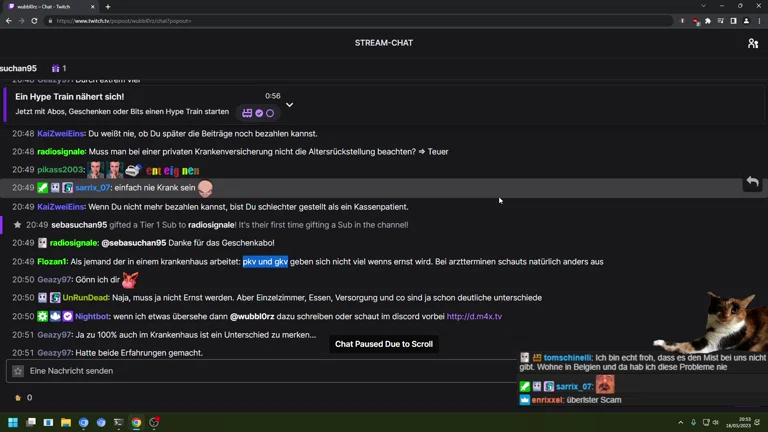Go back using the browser back arrow
This screenshot has width=768, height=432.
[9, 21]
